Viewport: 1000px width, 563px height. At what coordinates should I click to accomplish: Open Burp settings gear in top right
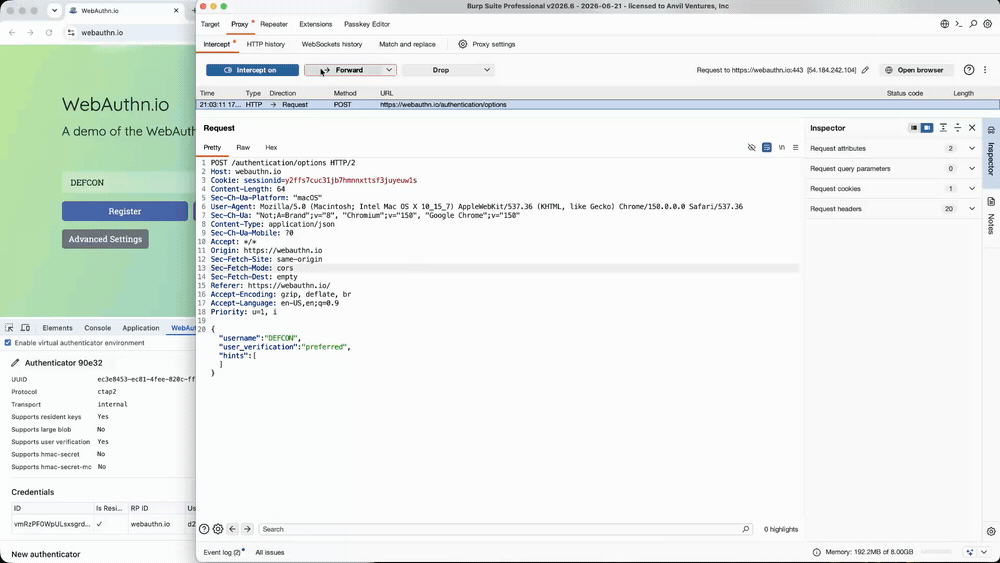[987, 24]
